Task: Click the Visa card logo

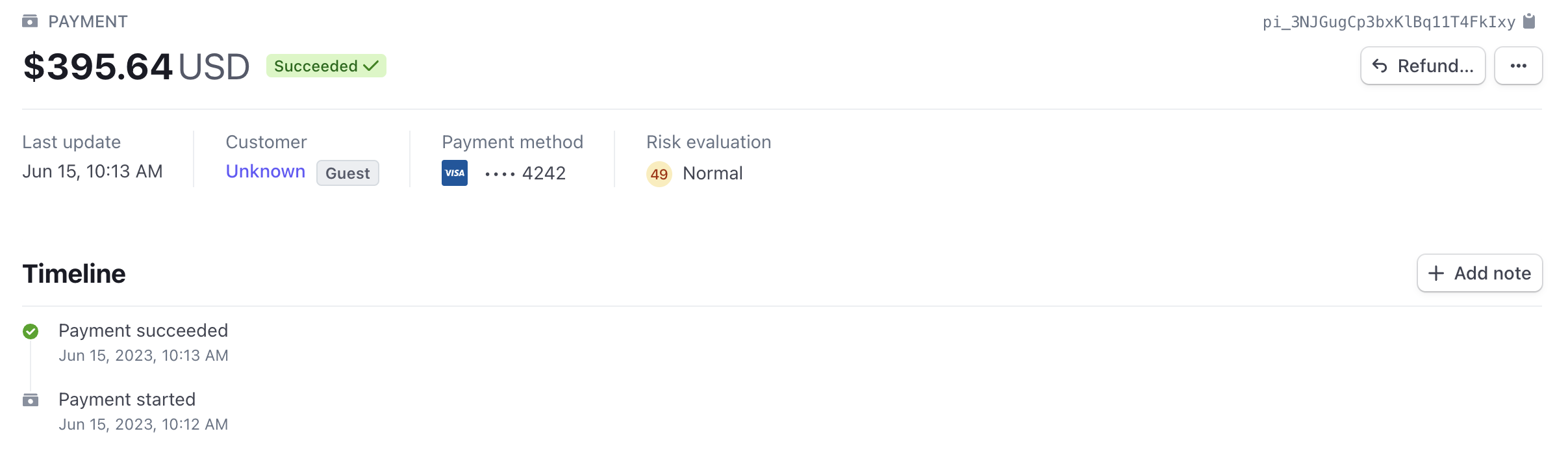Action: click(x=455, y=173)
